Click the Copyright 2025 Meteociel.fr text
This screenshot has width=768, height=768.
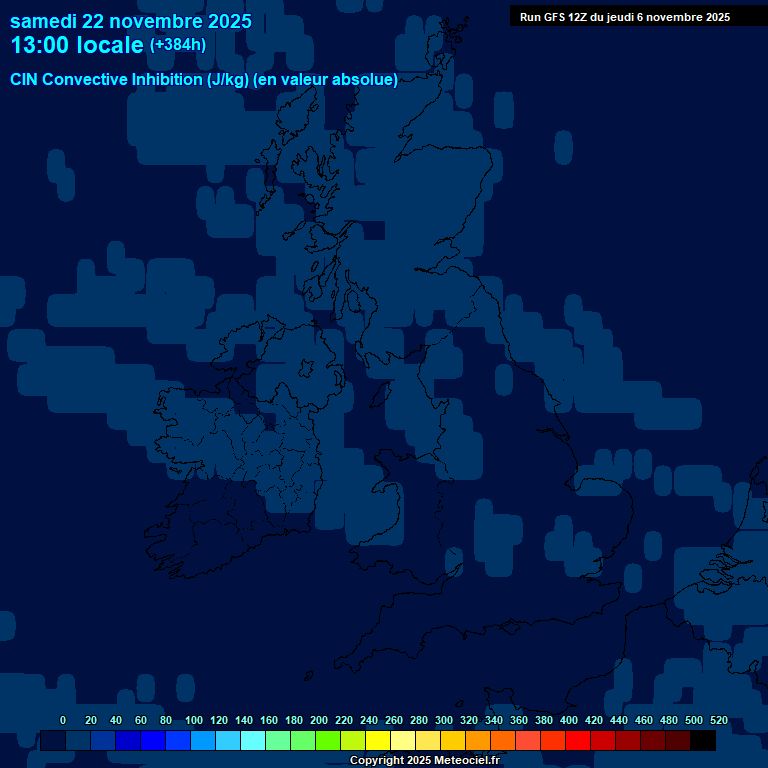(x=424, y=761)
